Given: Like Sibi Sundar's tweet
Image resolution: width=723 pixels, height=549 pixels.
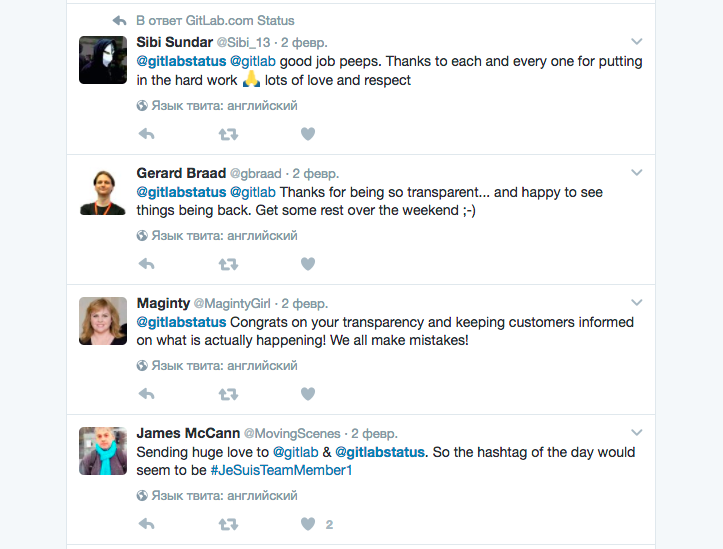Looking at the screenshot, I should pos(308,133).
